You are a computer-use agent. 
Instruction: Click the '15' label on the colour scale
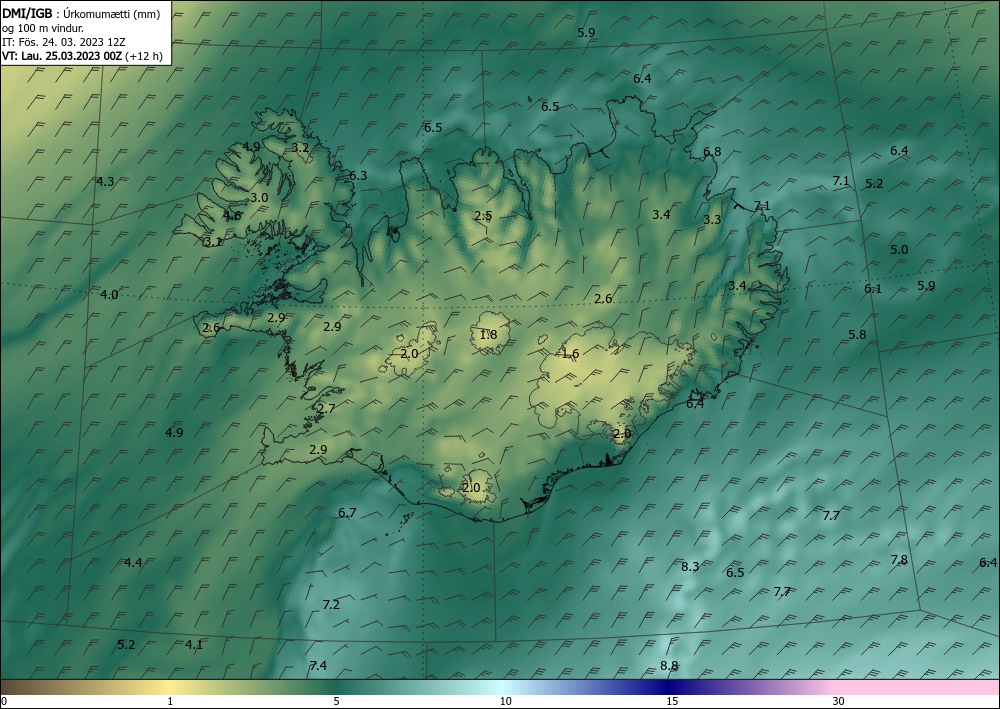(672, 701)
